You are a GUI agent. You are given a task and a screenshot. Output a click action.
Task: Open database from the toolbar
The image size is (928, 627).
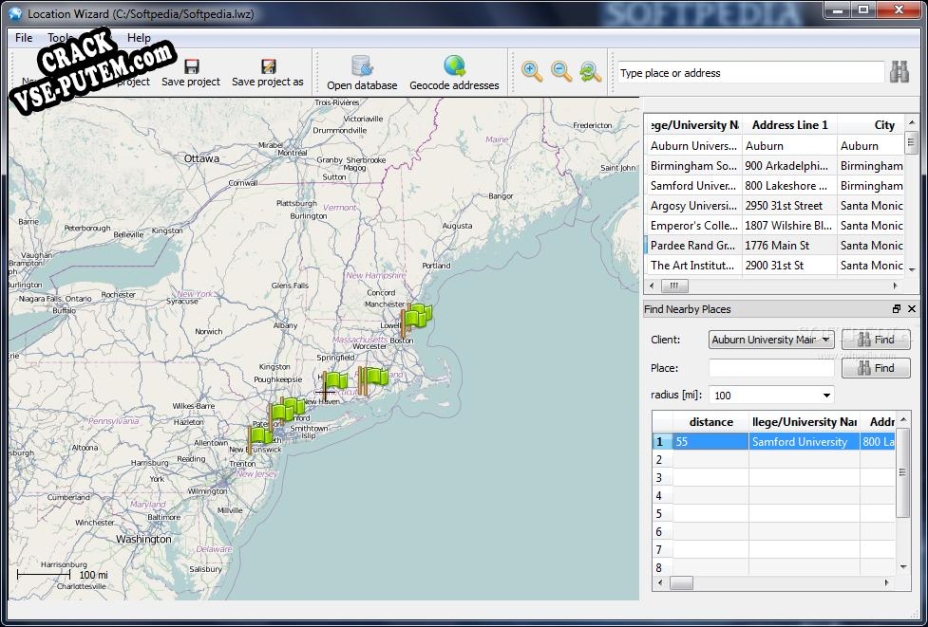(x=362, y=67)
